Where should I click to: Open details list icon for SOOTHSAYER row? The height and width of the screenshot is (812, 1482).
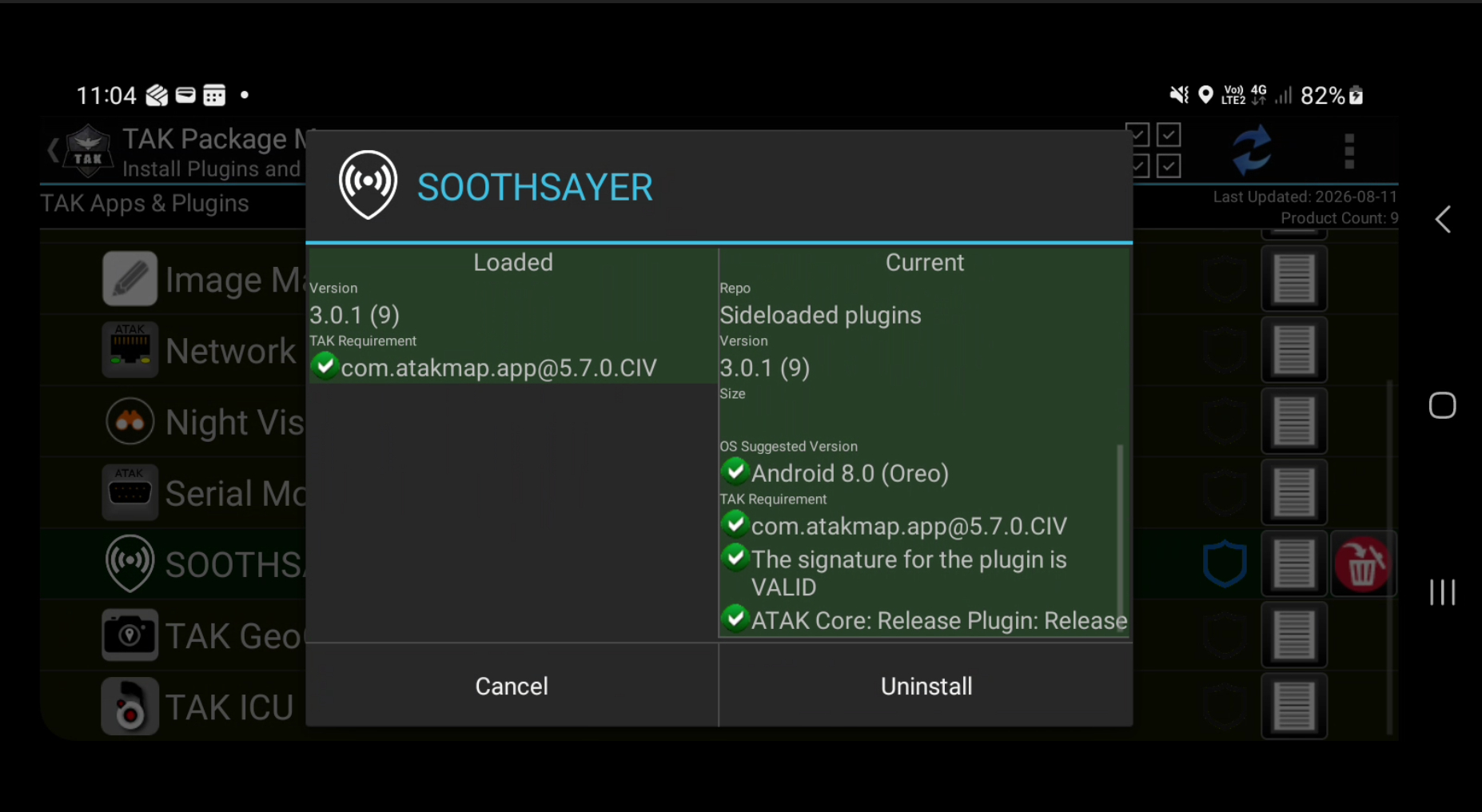(1294, 564)
